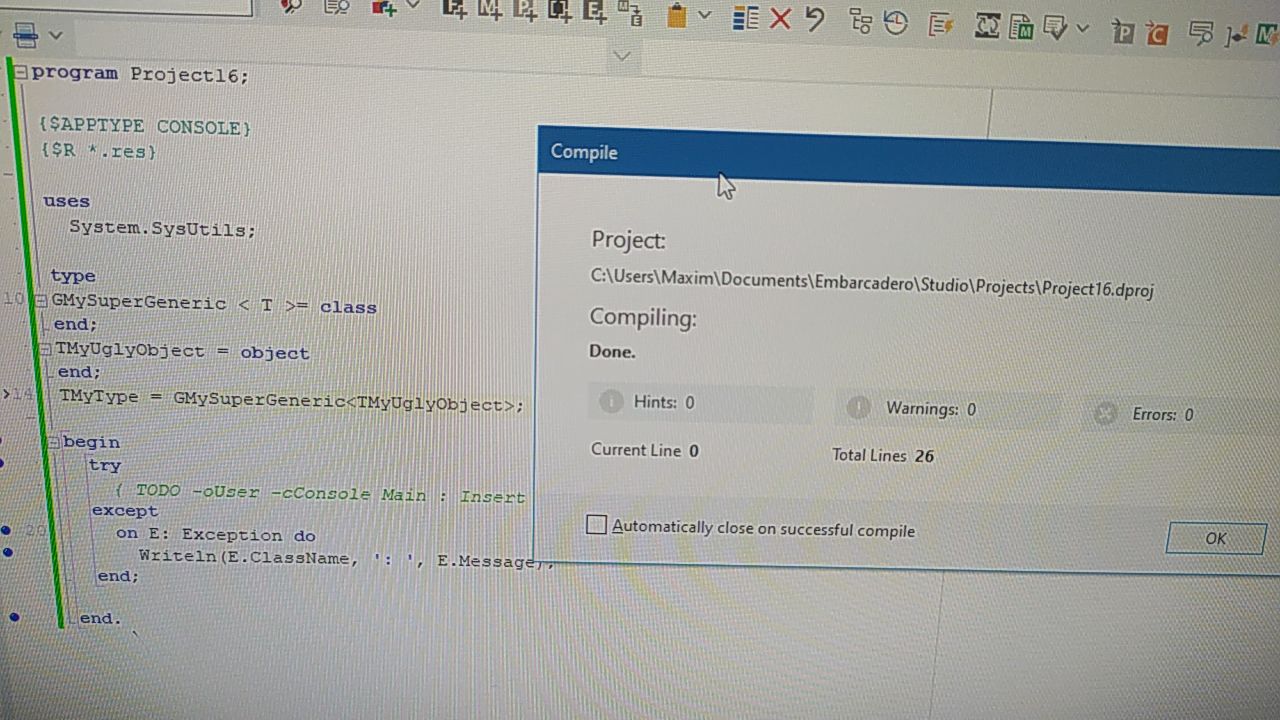Click the P+ toolbar icon

[525, 10]
